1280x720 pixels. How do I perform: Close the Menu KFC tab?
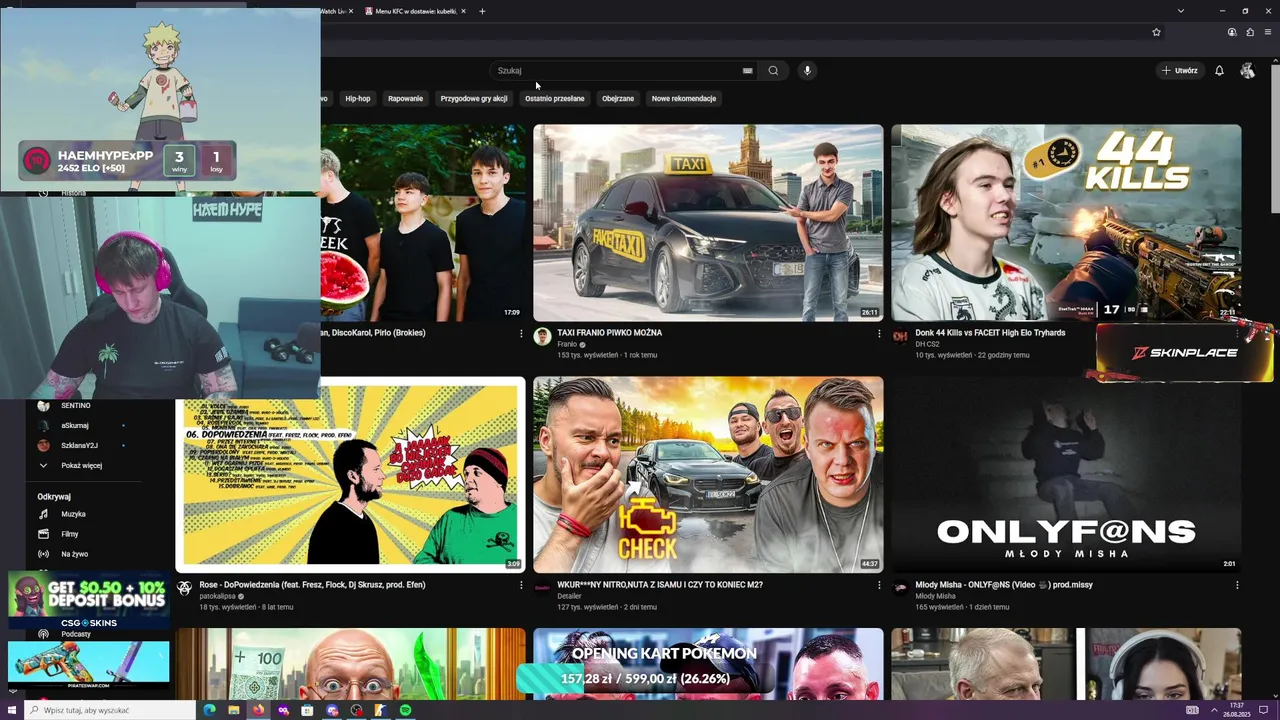tap(464, 11)
